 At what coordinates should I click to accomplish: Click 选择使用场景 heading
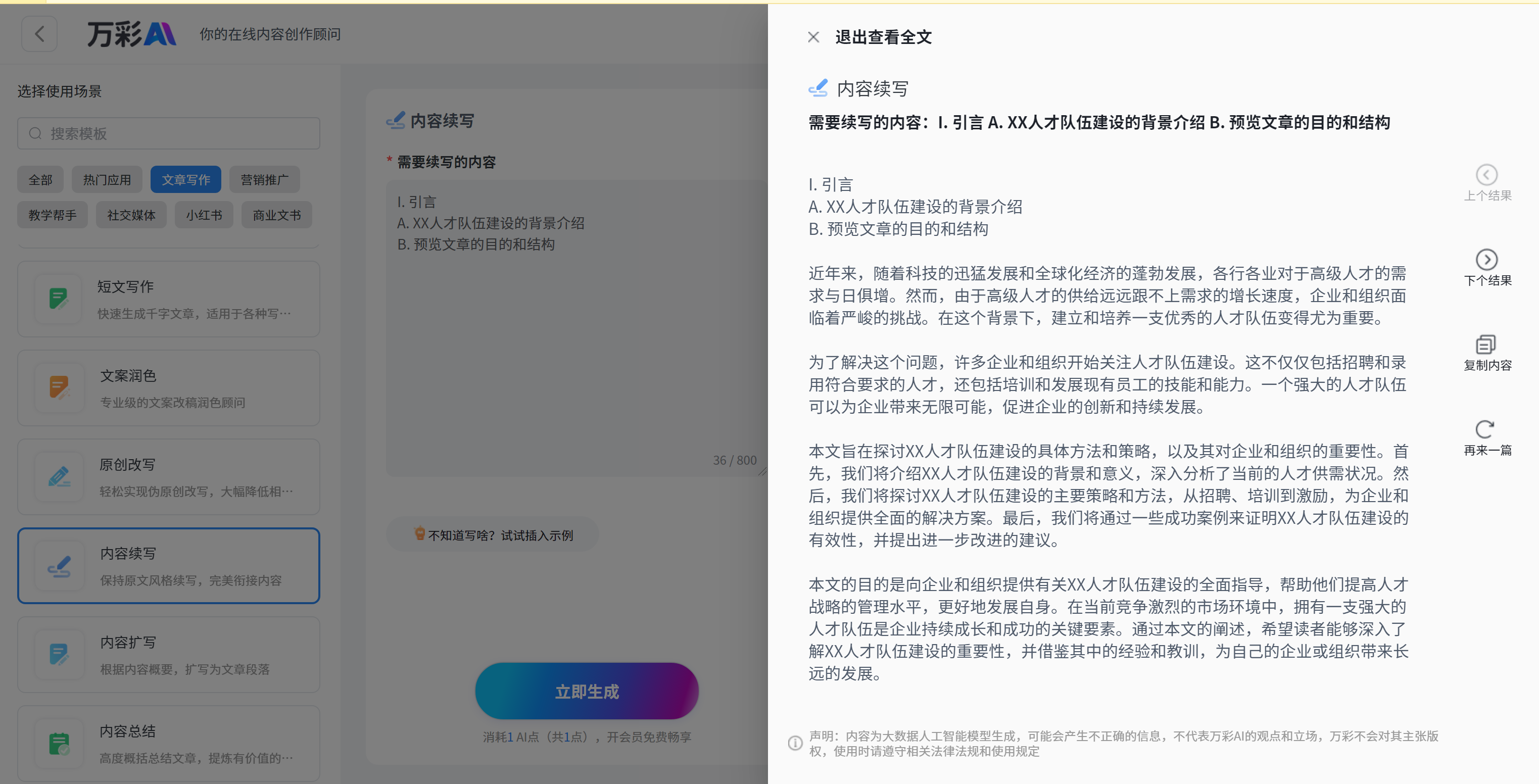pyautogui.click(x=59, y=91)
